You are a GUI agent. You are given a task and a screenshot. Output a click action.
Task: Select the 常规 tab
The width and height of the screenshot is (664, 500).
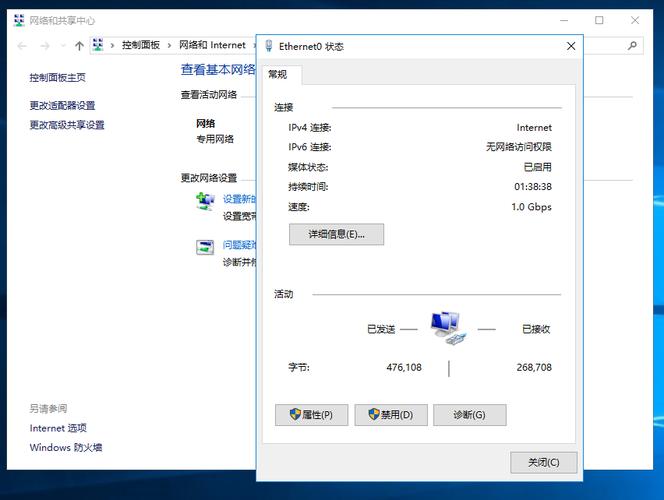(282, 75)
